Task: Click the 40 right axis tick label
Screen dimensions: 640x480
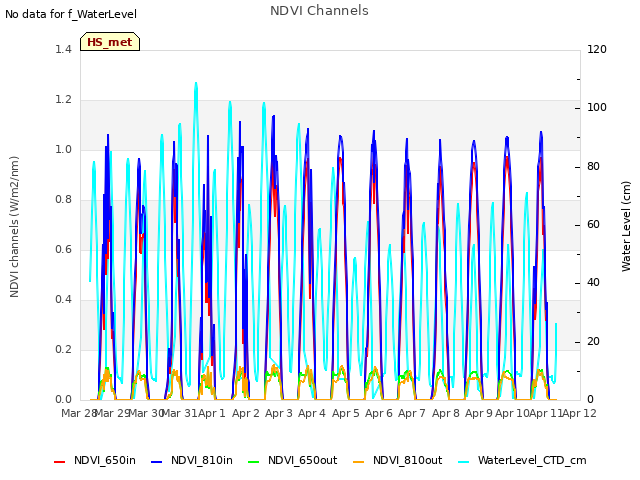Action: point(593,283)
